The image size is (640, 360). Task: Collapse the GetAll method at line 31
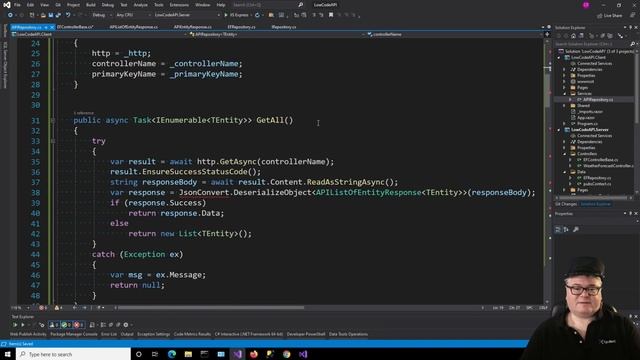[53, 120]
